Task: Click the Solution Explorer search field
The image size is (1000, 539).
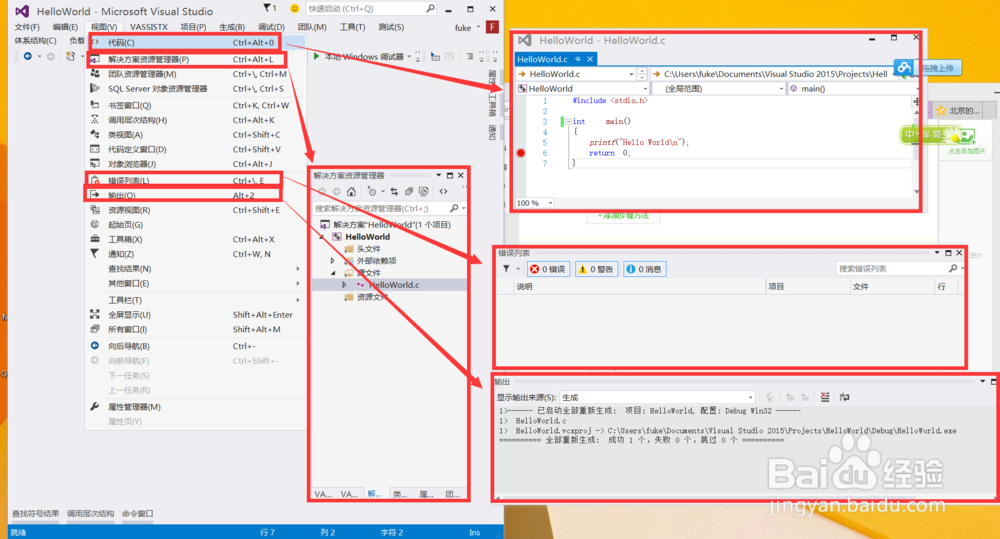Action: [389, 208]
